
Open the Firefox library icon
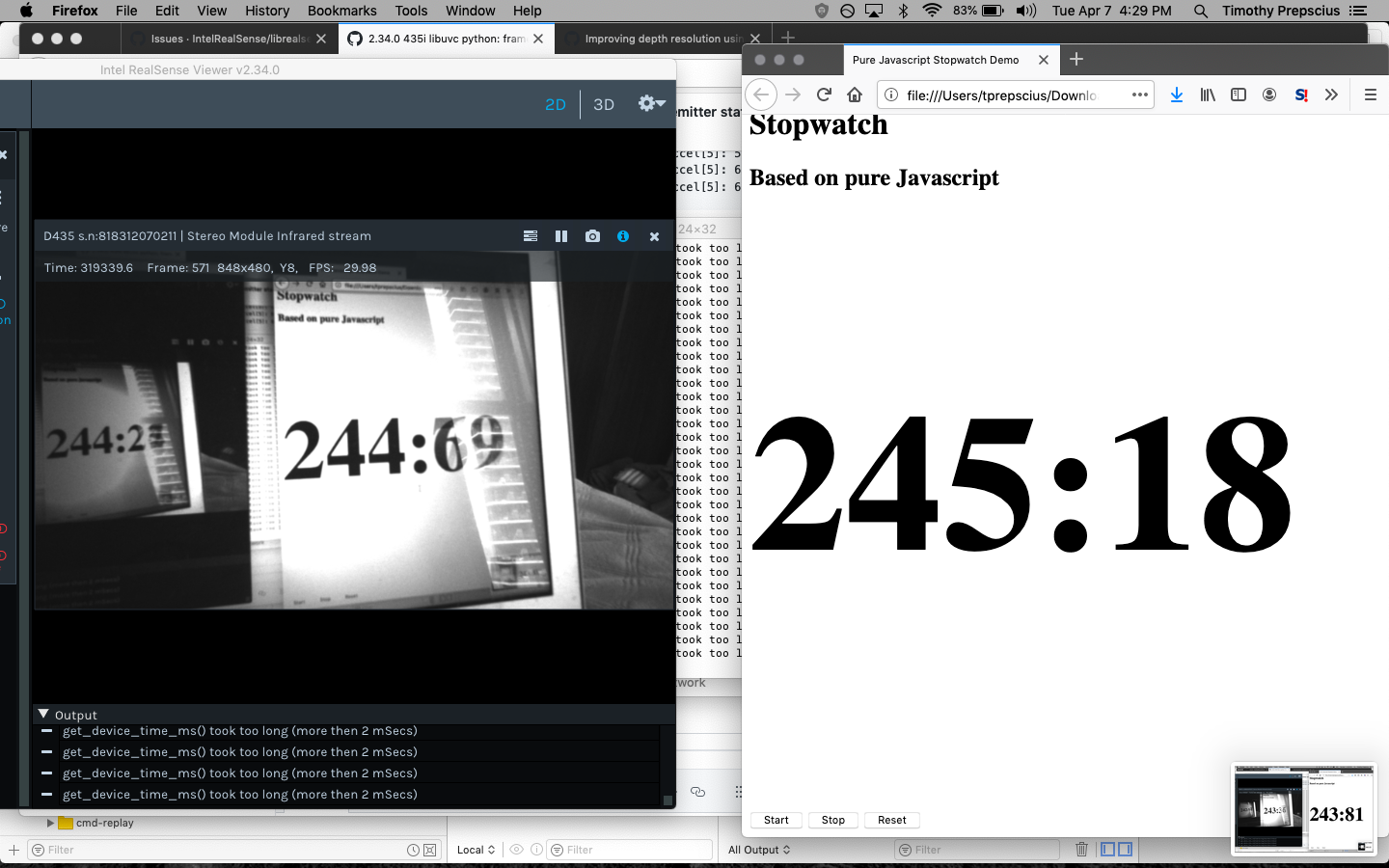click(x=1207, y=95)
